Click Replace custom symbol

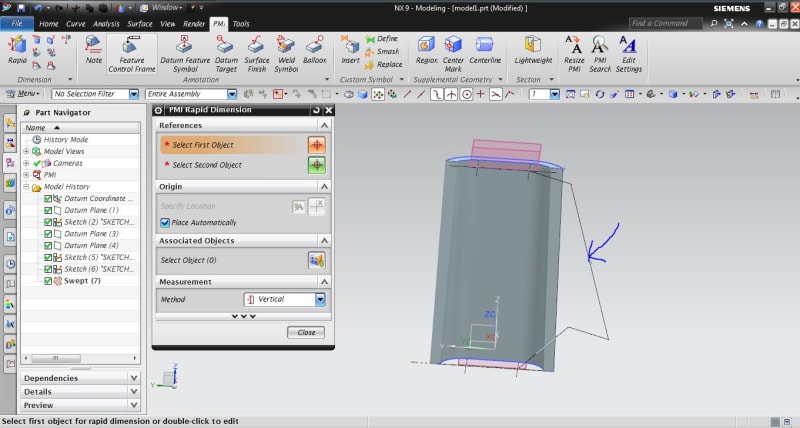[x=384, y=65]
